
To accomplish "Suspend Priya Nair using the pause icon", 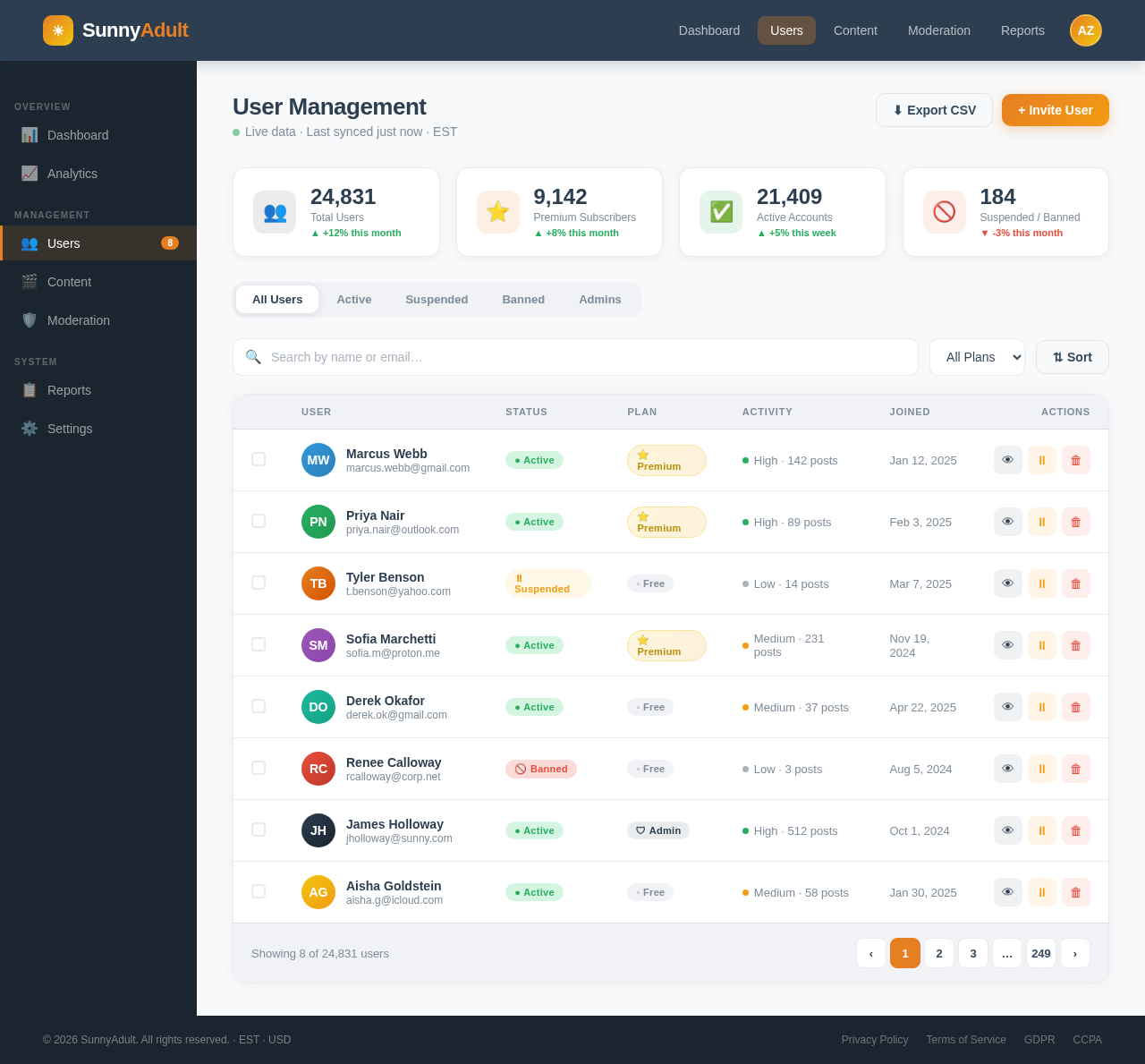I will [1041, 522].
